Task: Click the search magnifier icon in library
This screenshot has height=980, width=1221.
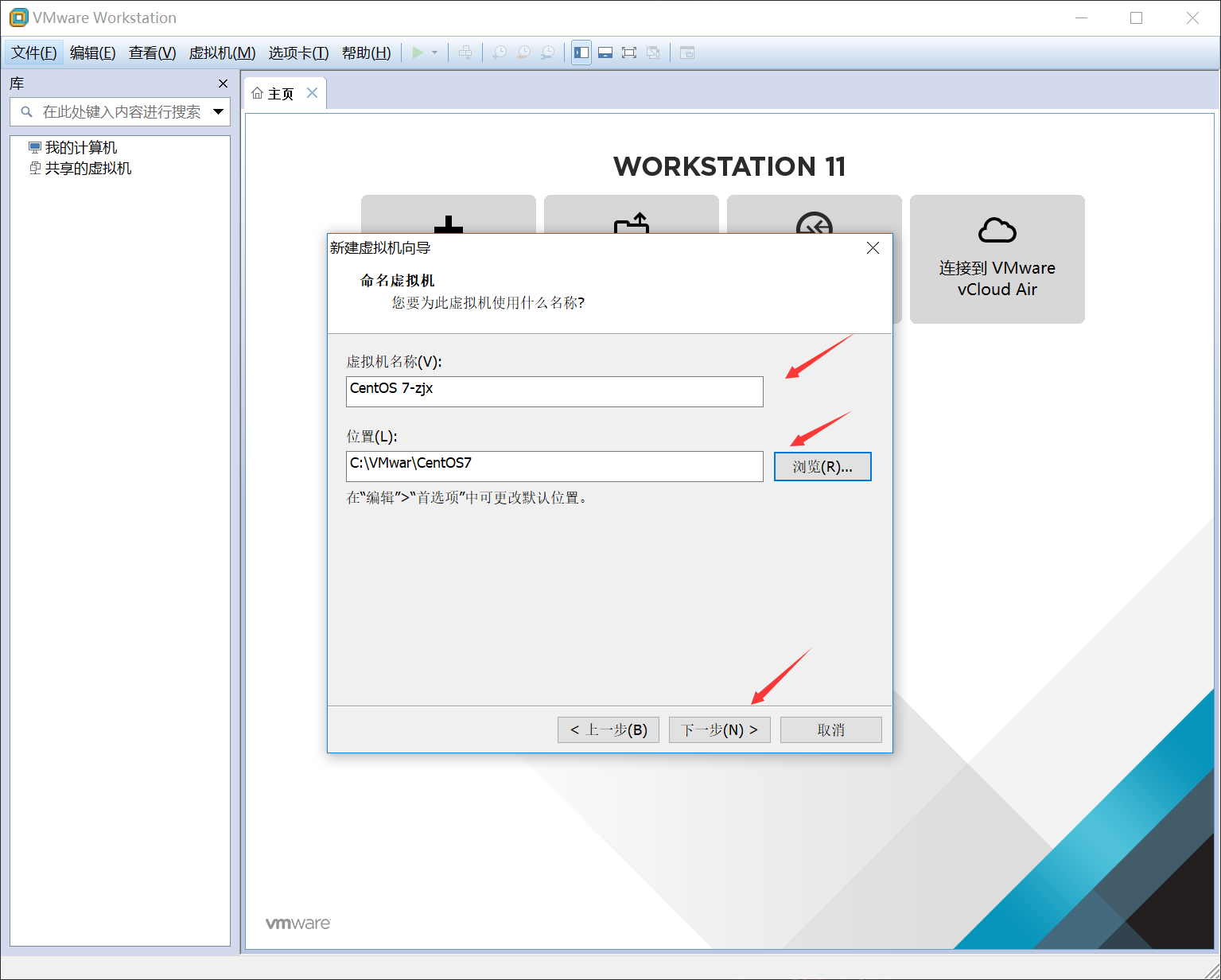Action: pyautogui.click(x=26, y=111)
